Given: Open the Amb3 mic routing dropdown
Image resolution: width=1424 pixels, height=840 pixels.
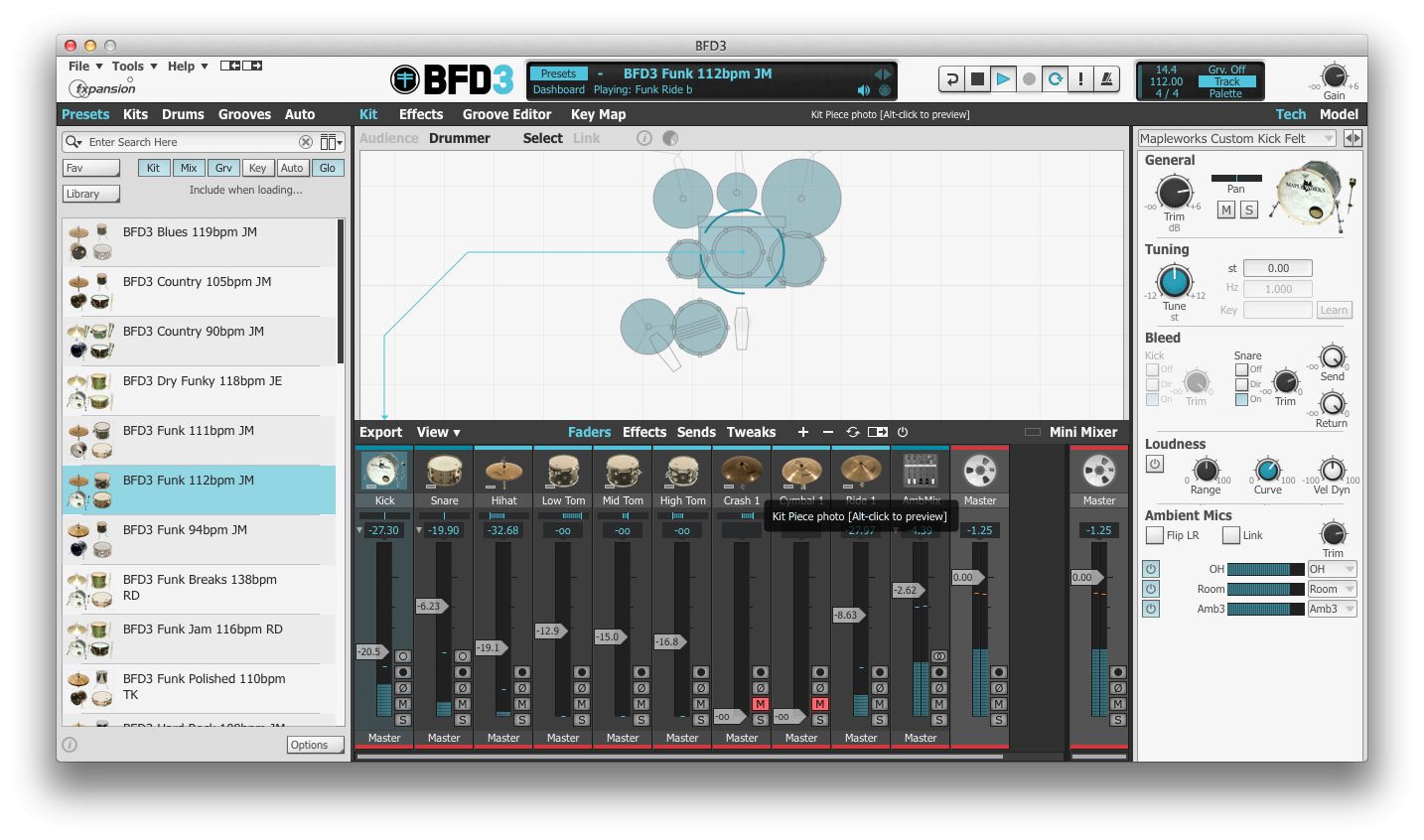Looking at the screenshot, I should coord(1332,609).
